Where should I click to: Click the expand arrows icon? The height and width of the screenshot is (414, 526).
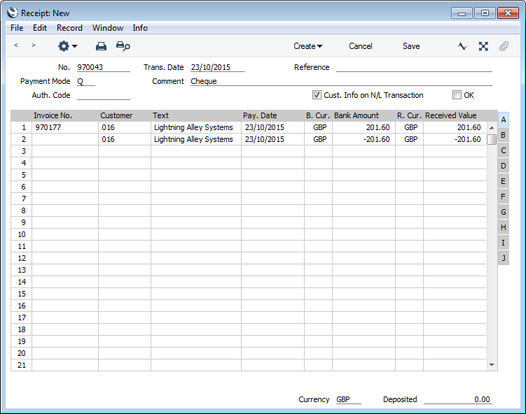point(483,46)
